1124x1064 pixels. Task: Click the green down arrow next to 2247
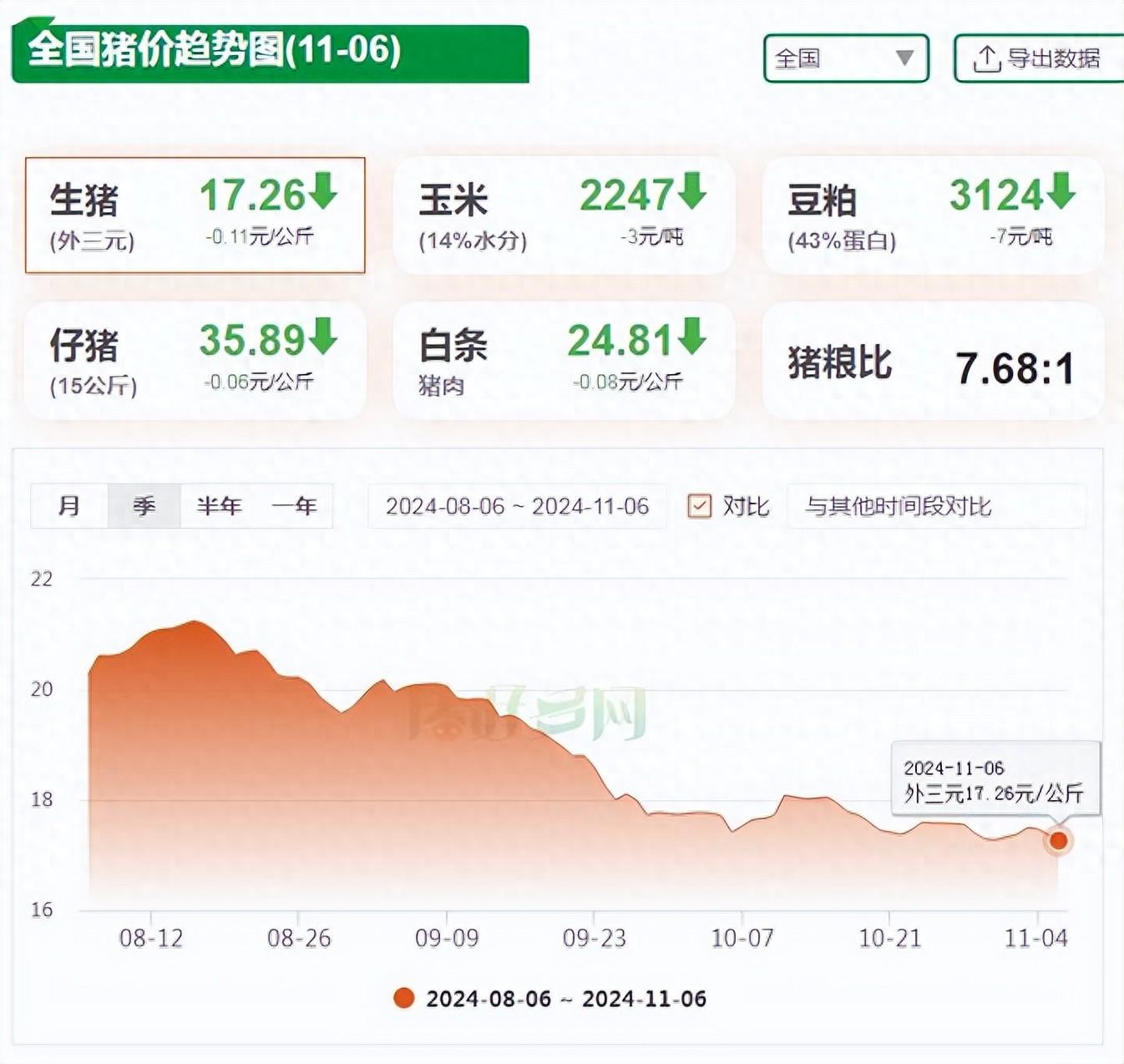point(691,190)
